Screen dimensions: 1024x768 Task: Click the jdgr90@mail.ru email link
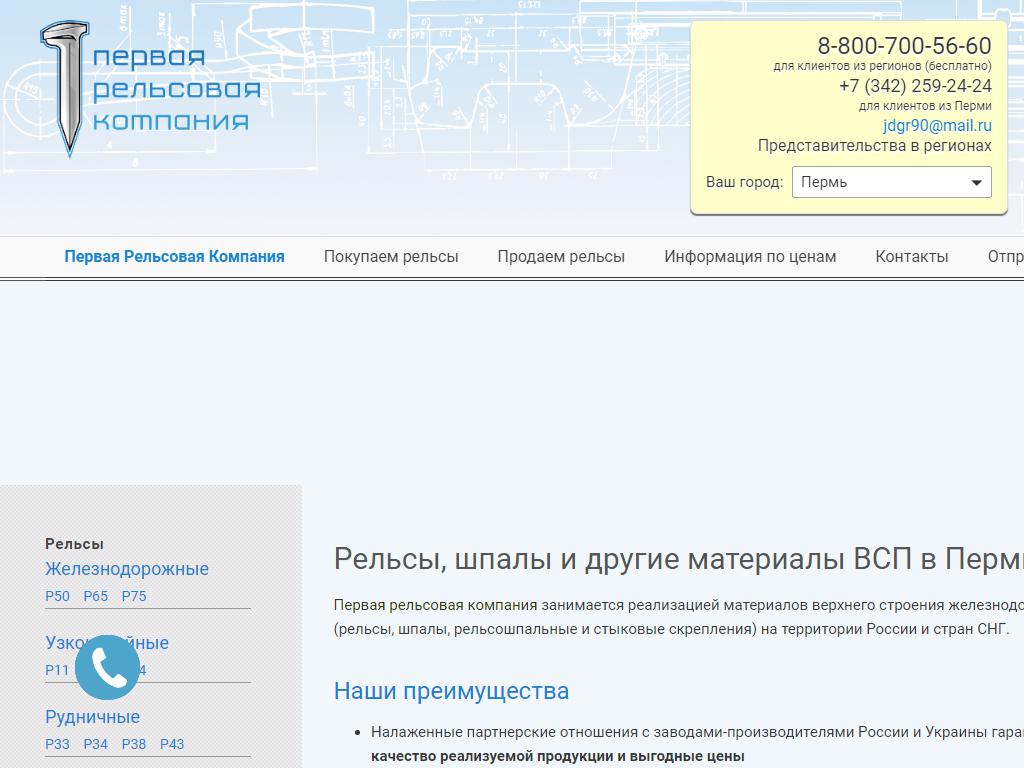[937, 125]
